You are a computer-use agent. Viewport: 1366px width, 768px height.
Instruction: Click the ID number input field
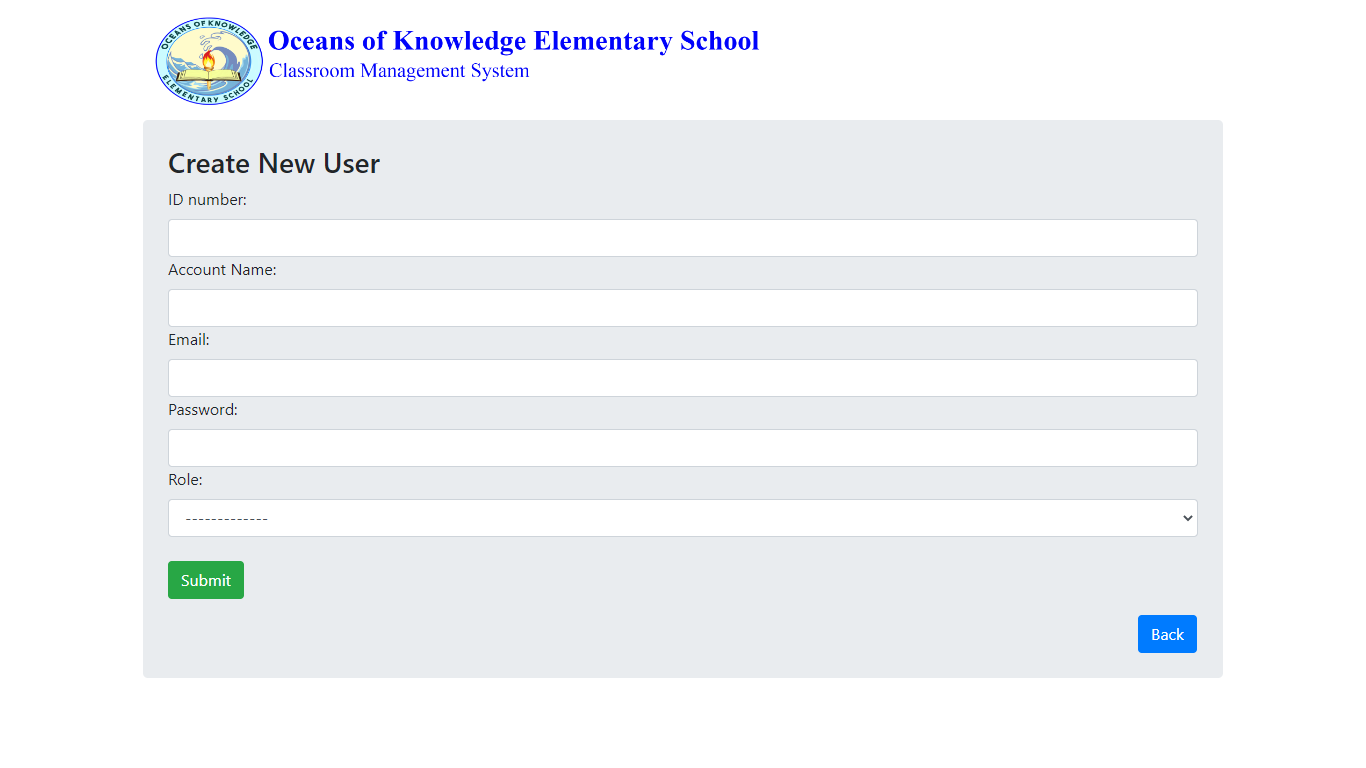coord(682,238)
